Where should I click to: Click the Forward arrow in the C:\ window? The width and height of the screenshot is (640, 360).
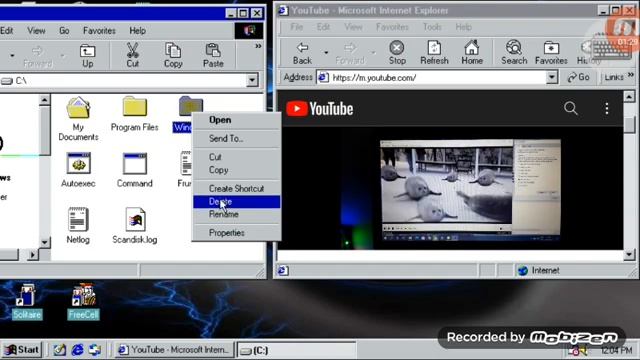point(38,56)
